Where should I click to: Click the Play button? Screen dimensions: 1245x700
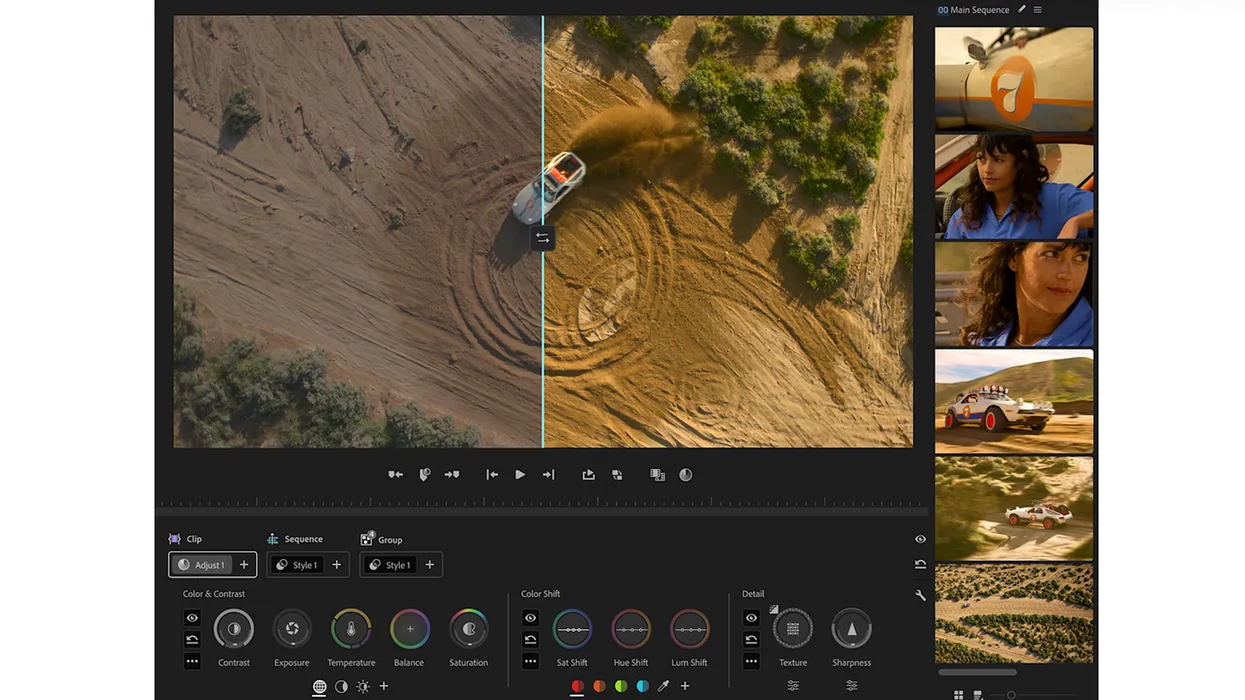pos(520,475)
